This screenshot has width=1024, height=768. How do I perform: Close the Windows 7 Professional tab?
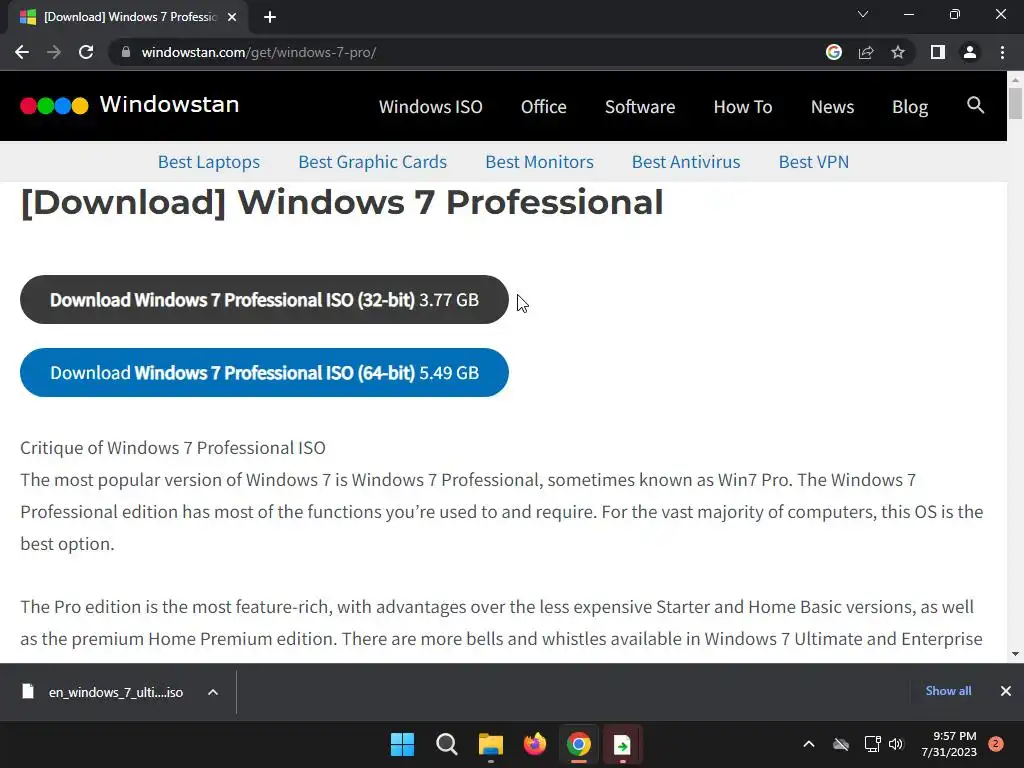tap(232, 17)
